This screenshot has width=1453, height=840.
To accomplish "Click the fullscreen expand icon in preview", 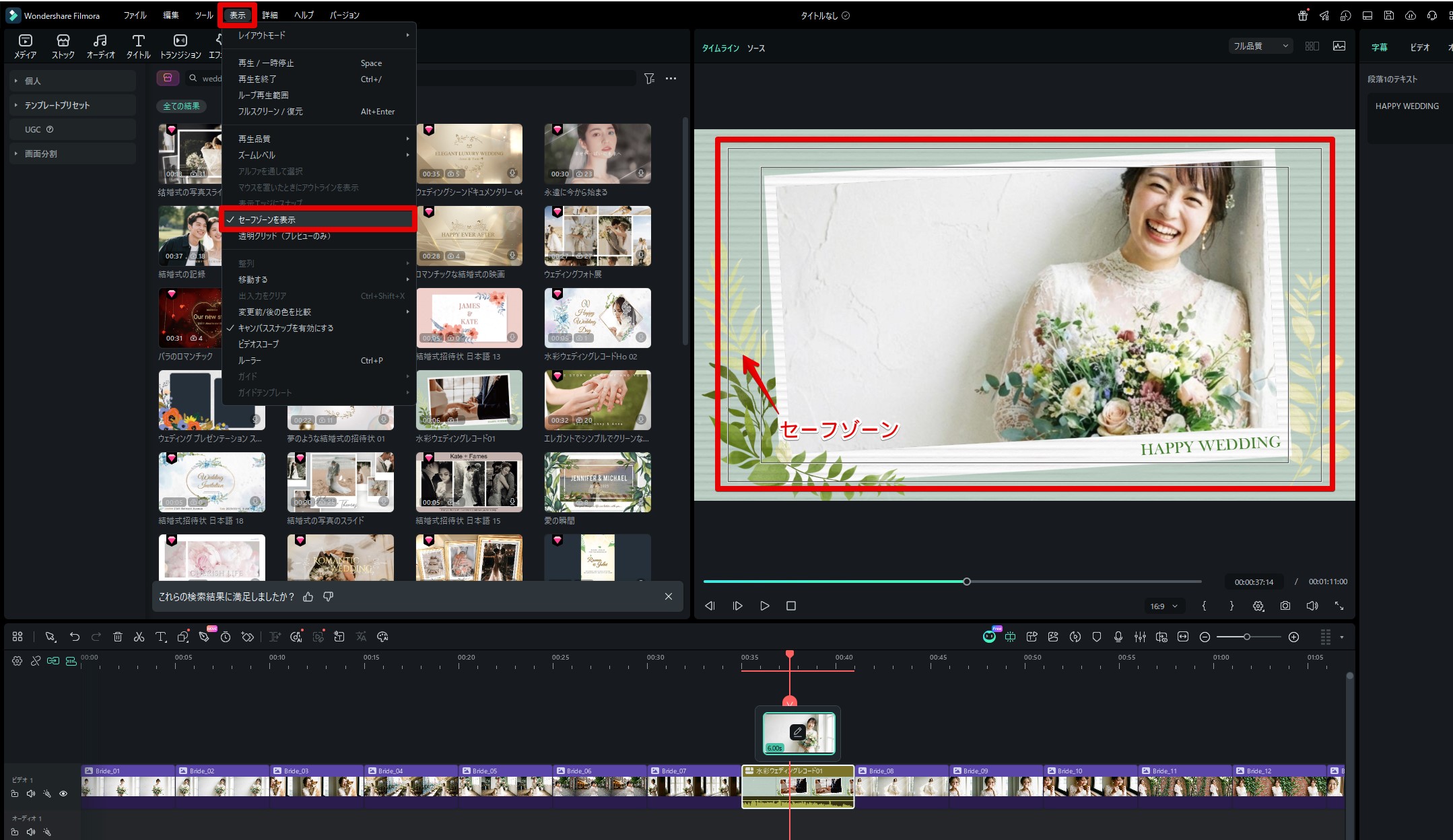I will [x=1339, y=606].
